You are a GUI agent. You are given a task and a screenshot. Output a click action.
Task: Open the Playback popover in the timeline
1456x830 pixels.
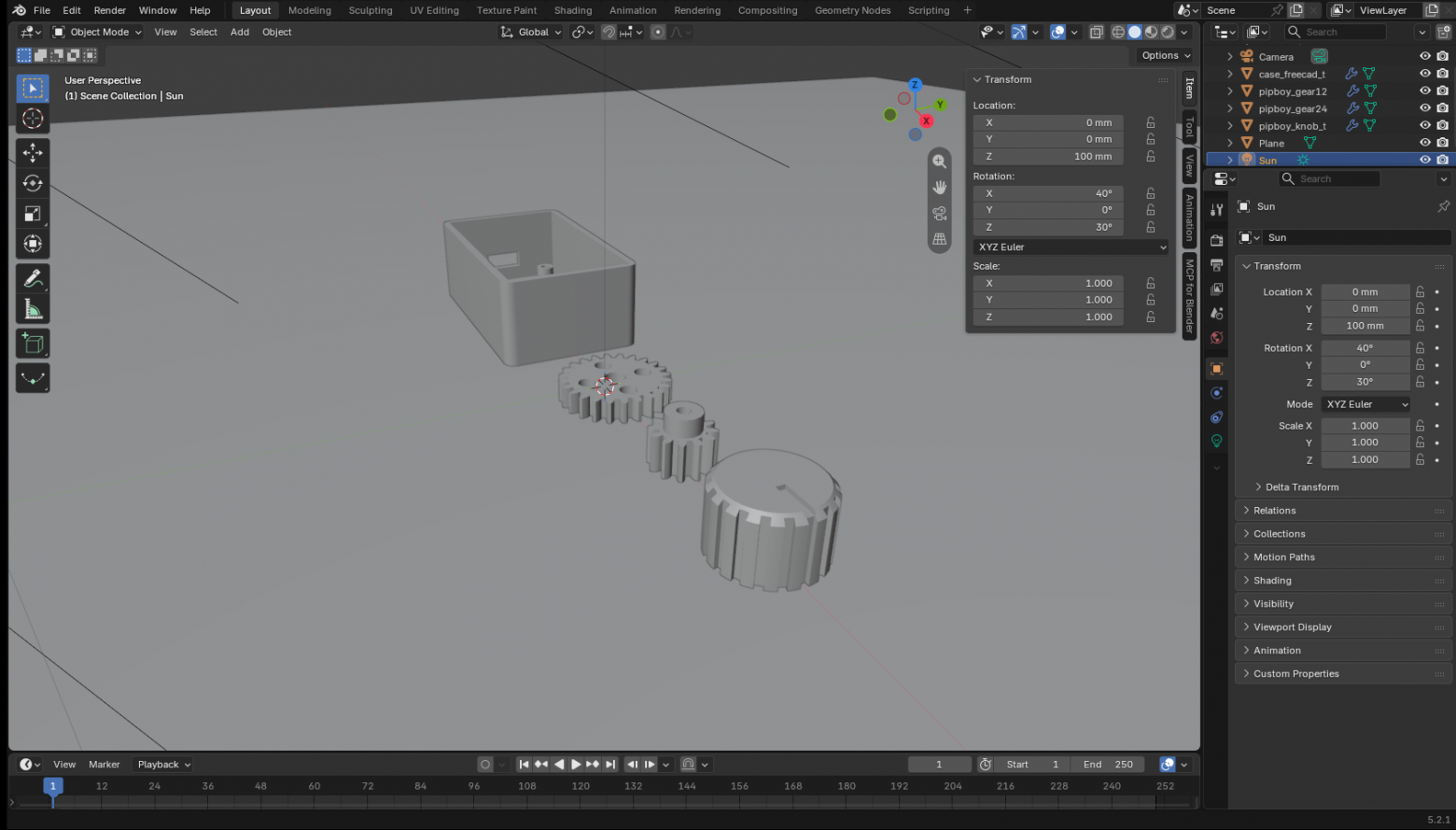(x=164, y=765)
